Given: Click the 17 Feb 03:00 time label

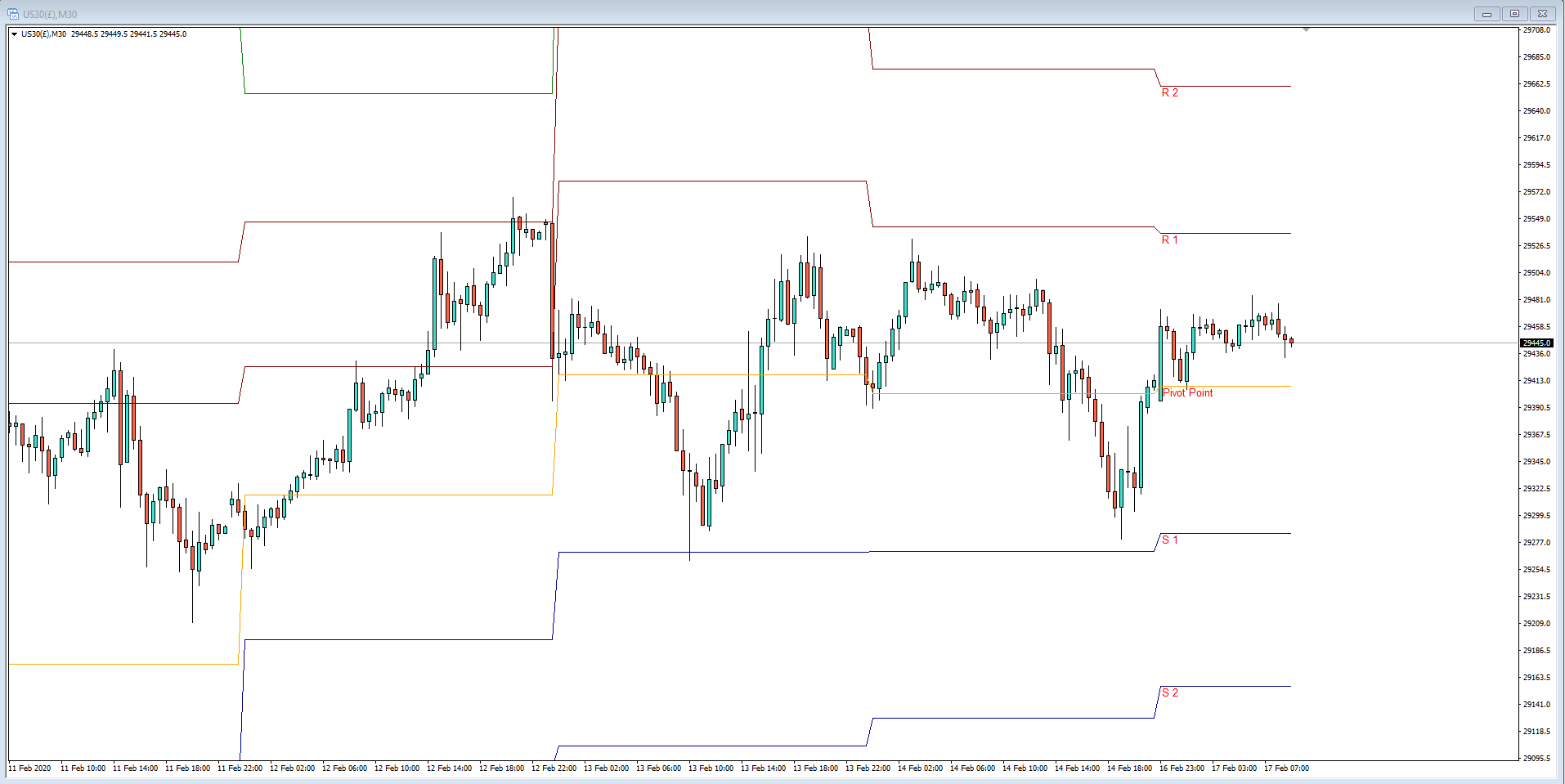Looking at the screenshot, I should click(x=1235, y=768).
